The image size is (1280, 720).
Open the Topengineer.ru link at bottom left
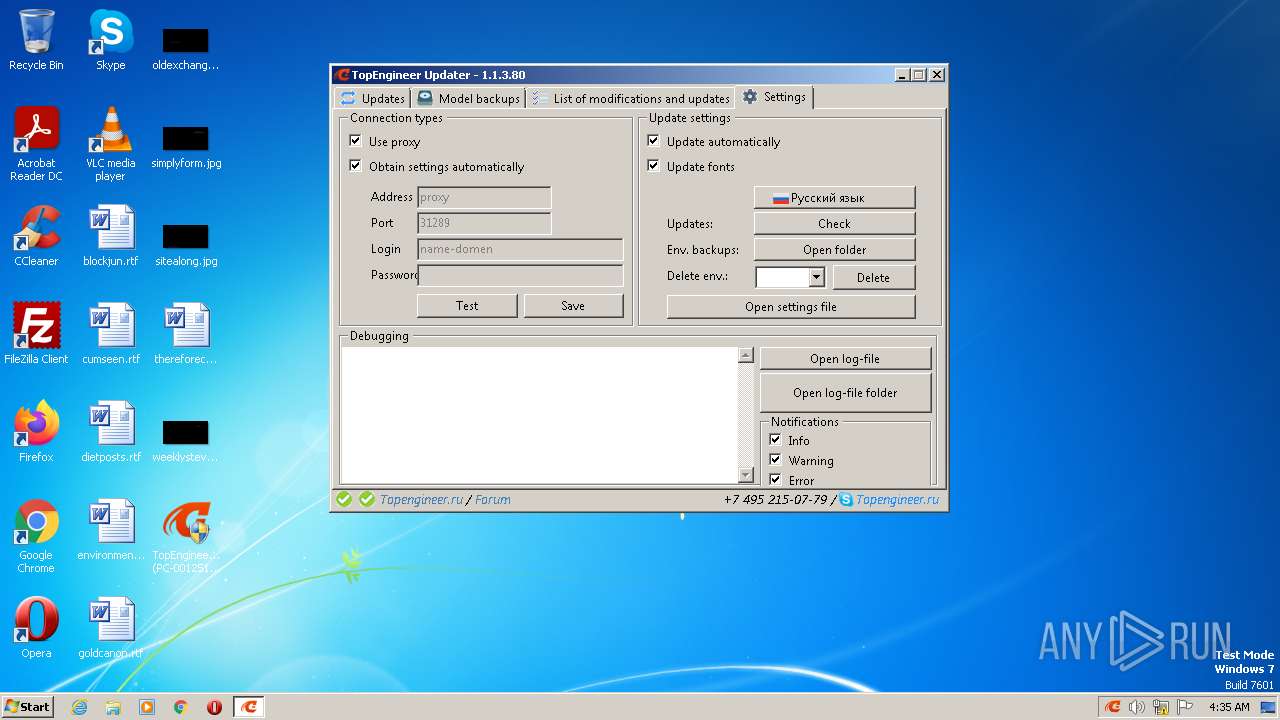[421, 499]
